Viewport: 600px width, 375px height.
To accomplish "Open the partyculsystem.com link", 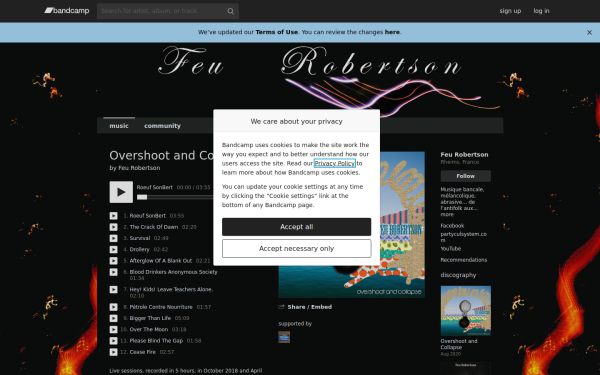I will click(463, 237).
